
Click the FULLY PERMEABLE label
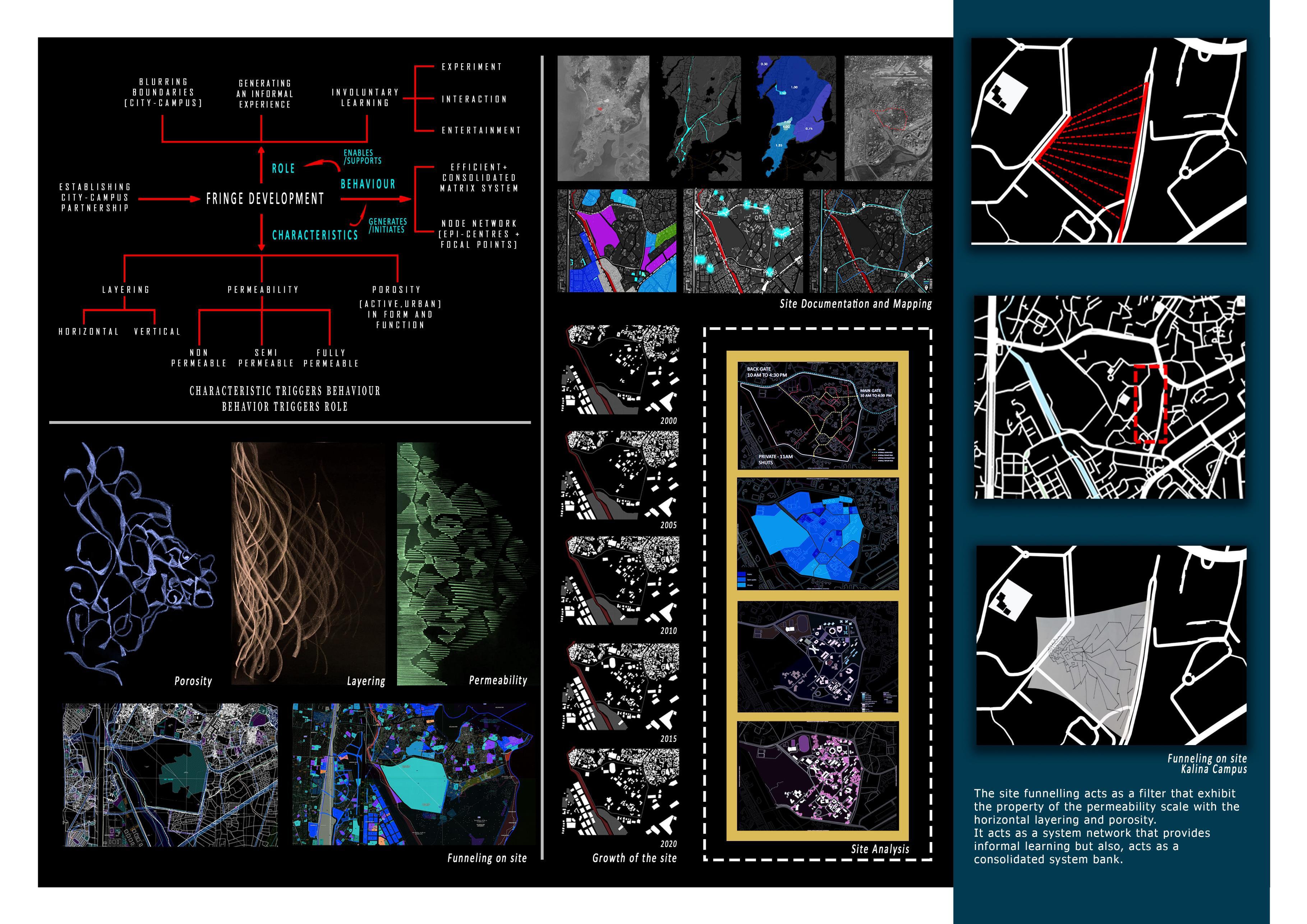(x=331, y=358)
